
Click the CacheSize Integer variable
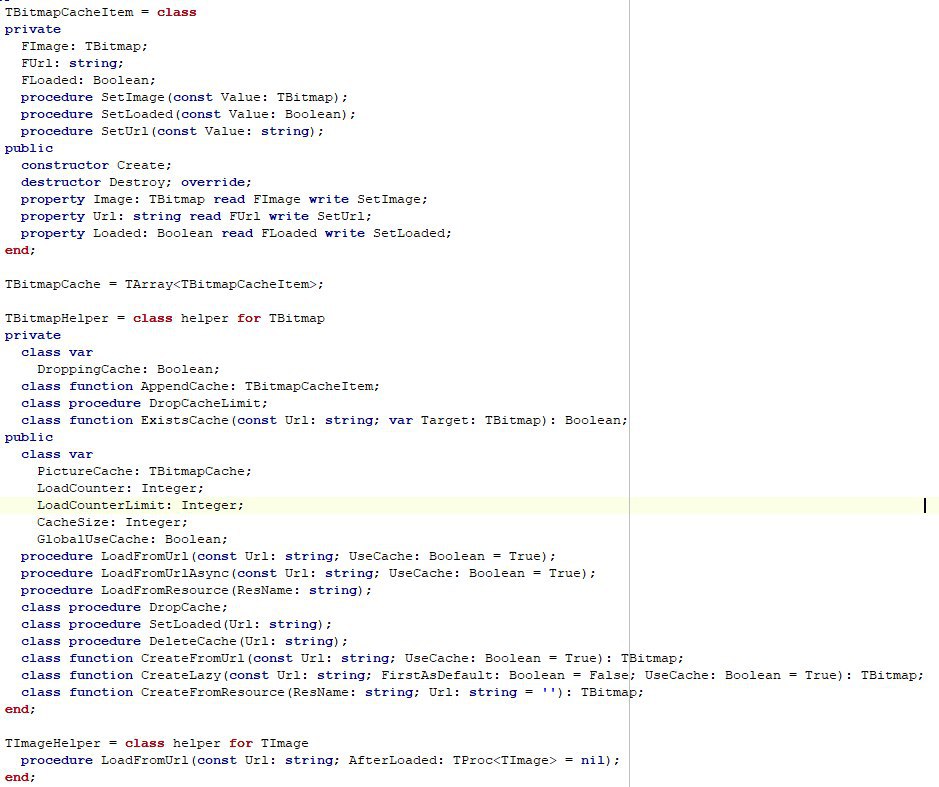pyautogui.click(x=72, y=522)
